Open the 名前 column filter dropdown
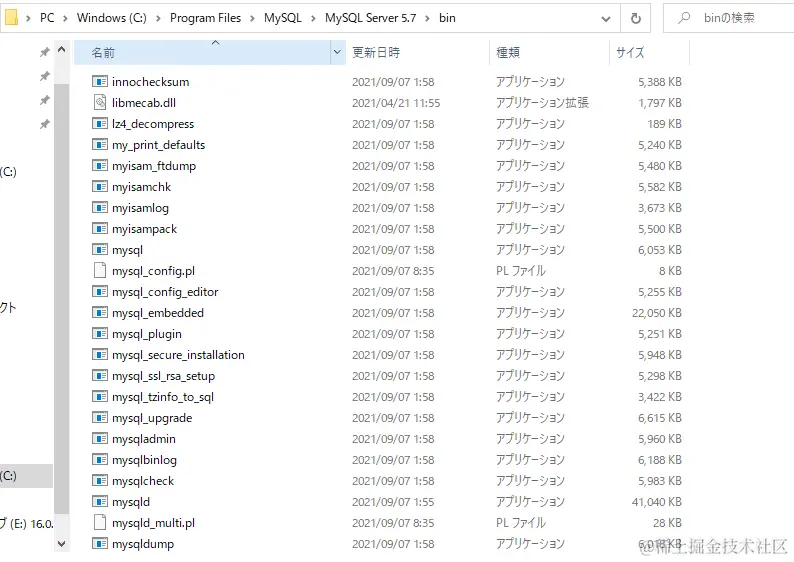The height and width of the screenshot is (562, 794). tap(337, 52)
